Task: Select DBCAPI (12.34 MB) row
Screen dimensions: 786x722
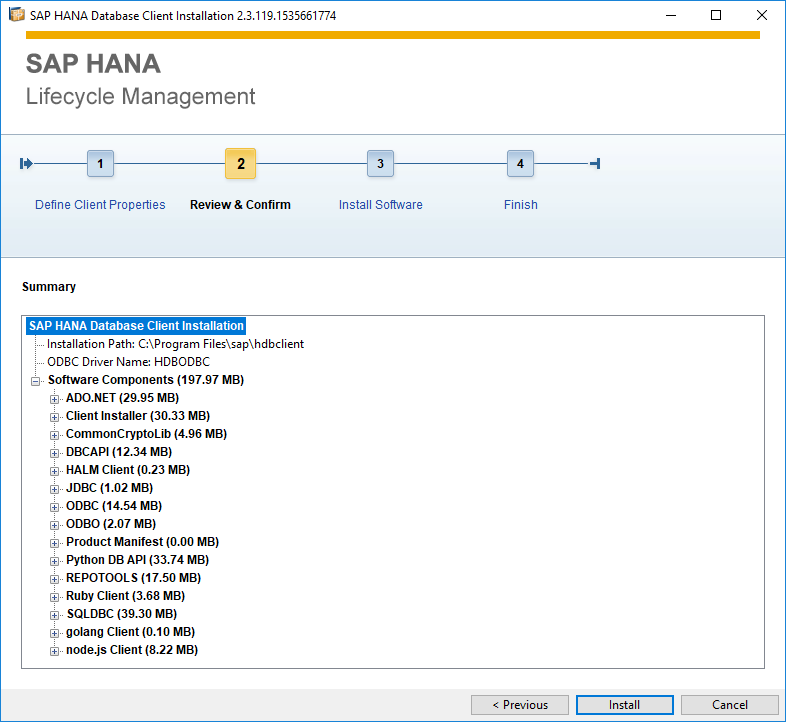Action: [119, 452]
